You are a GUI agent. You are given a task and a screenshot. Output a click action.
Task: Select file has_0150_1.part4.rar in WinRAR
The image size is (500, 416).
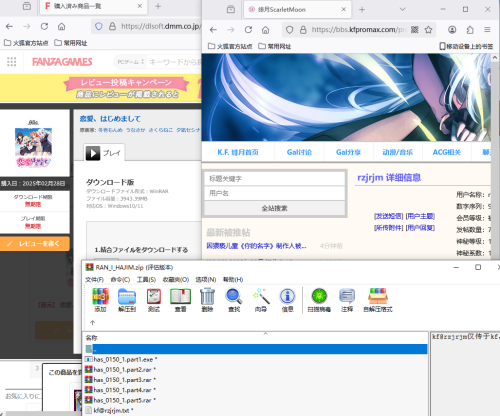click(x=120, y=390)
